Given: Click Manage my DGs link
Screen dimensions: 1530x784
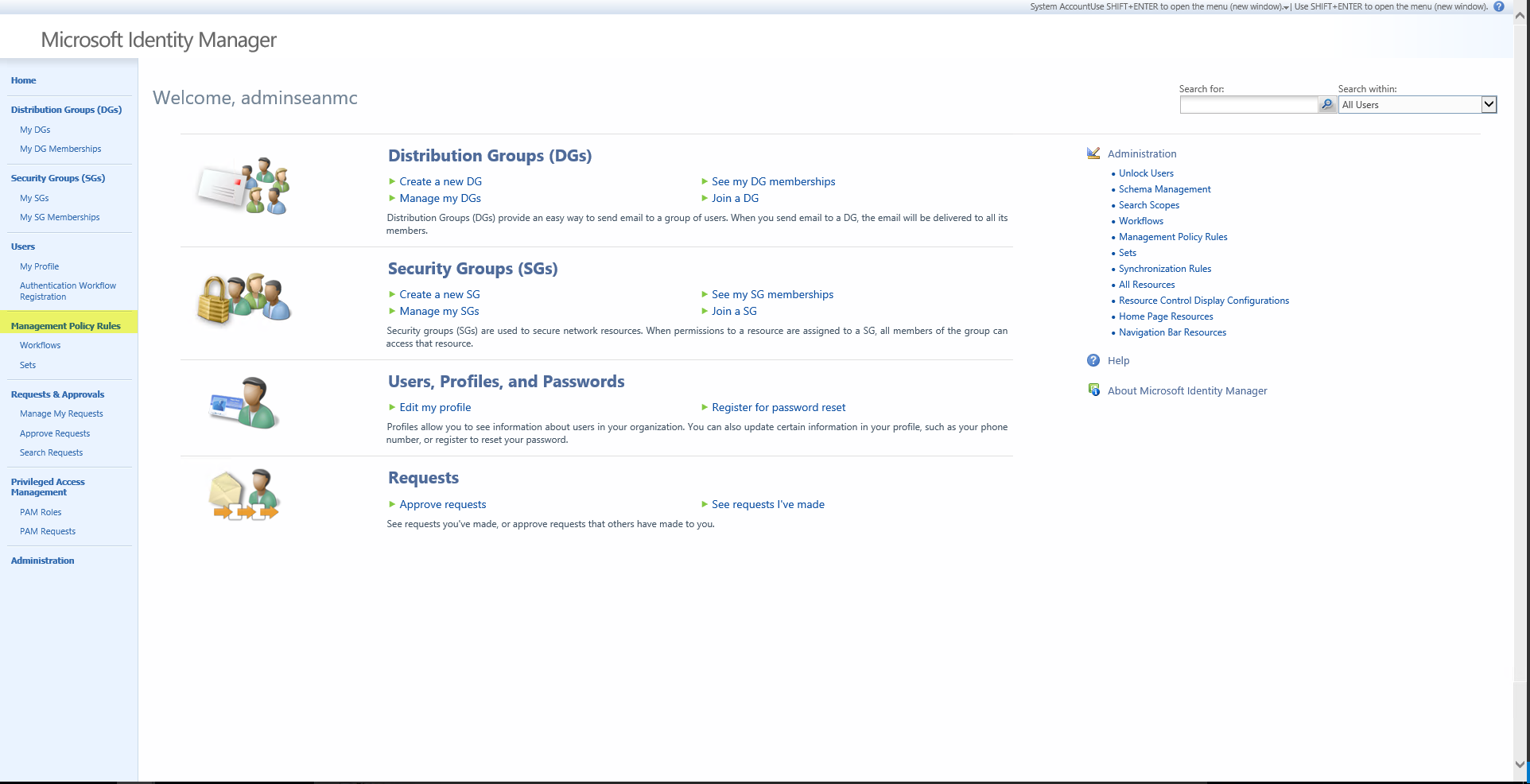Looking at the screenshot, I should (440, 198).
